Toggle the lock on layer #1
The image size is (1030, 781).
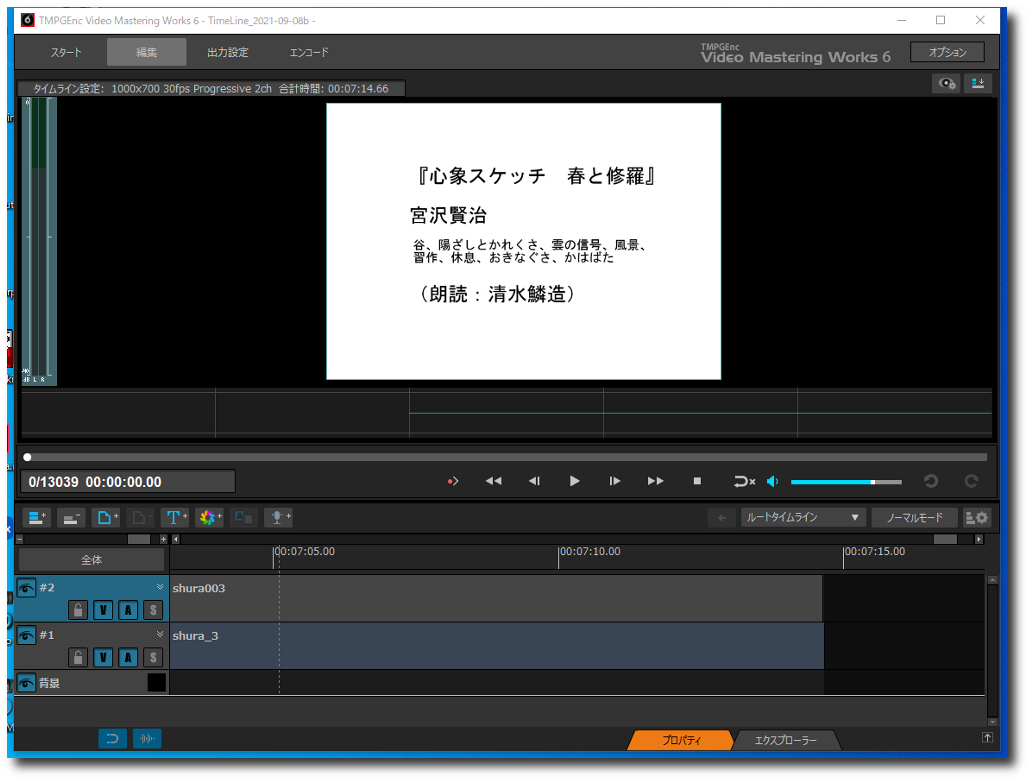point(78,657)
